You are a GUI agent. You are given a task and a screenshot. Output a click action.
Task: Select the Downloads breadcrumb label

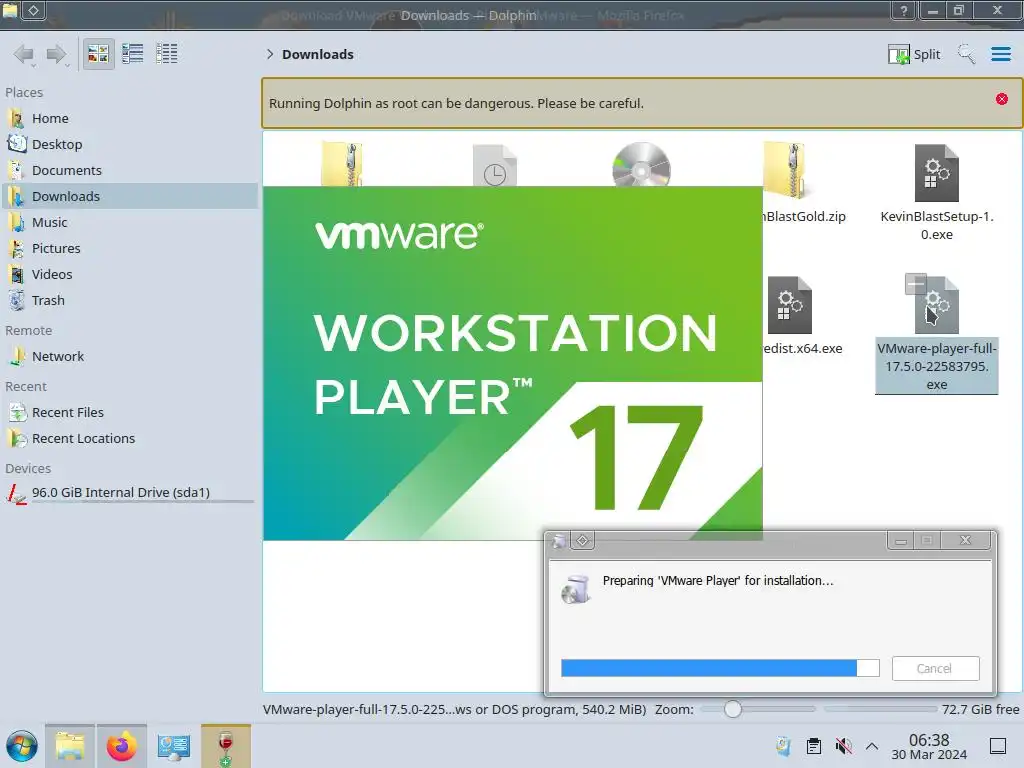317,54
